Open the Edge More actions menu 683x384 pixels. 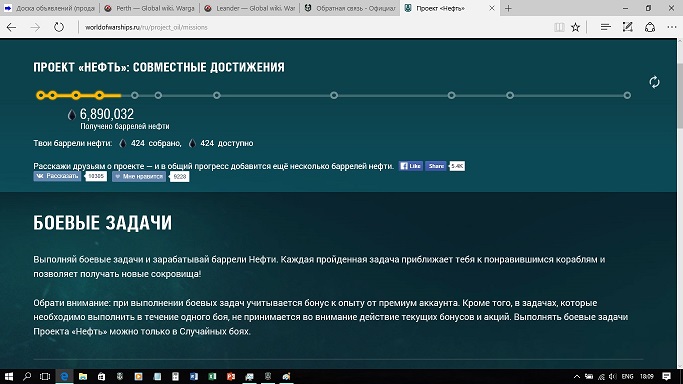click(672, 27)
